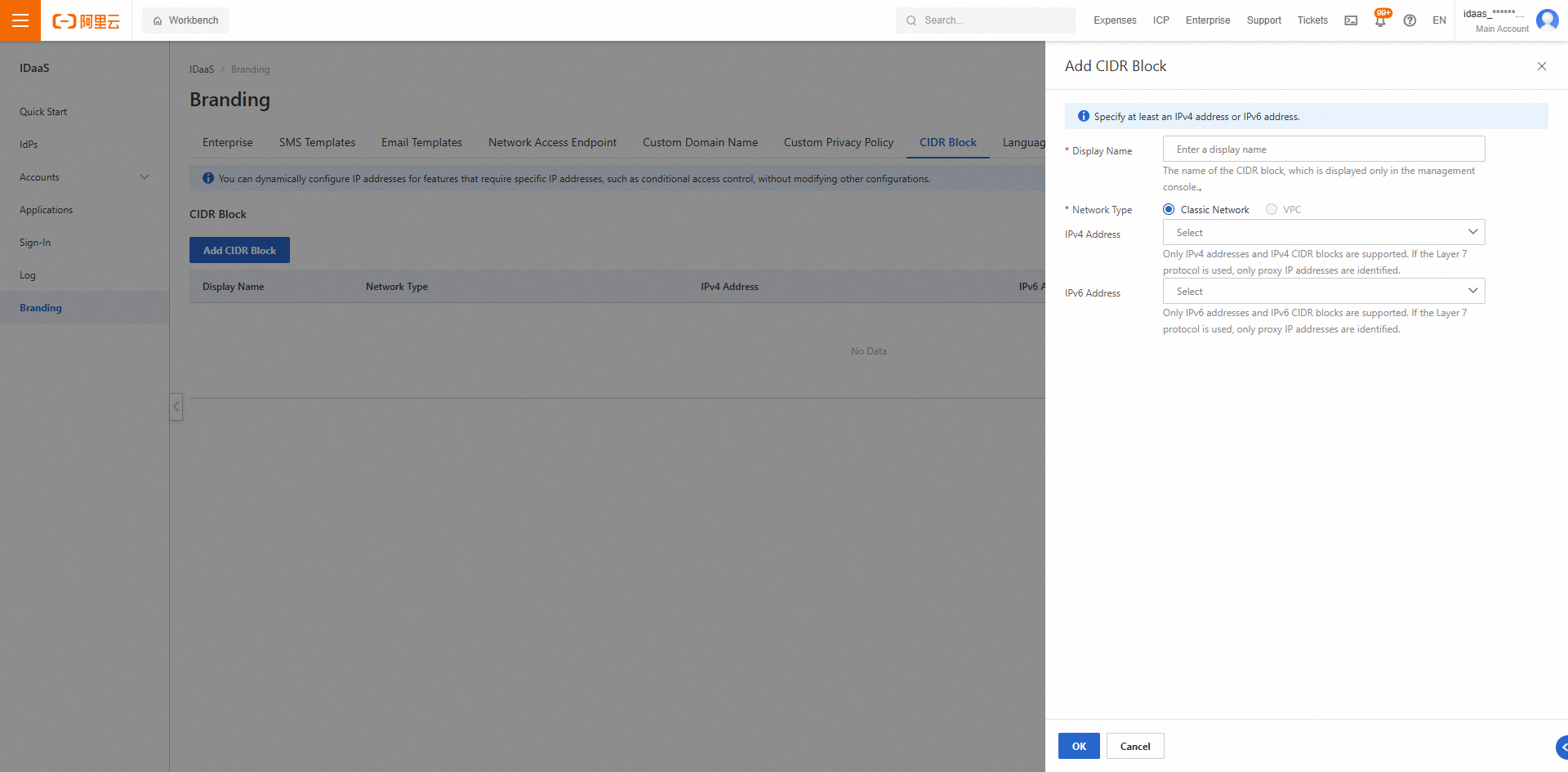Switch to the Email Templates tab
The height and width of the screenshot is (772, 1568).
click(421, 142)
